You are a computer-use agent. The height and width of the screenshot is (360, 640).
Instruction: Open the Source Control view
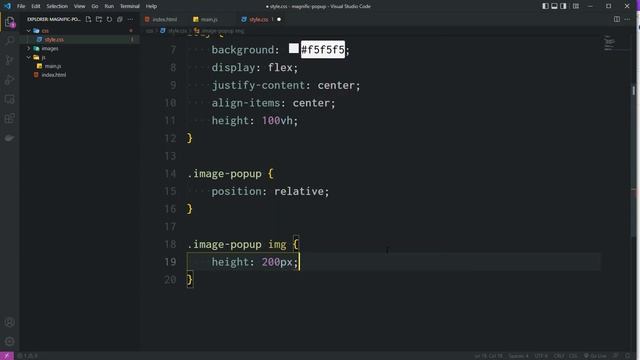(x=9, y=60)
